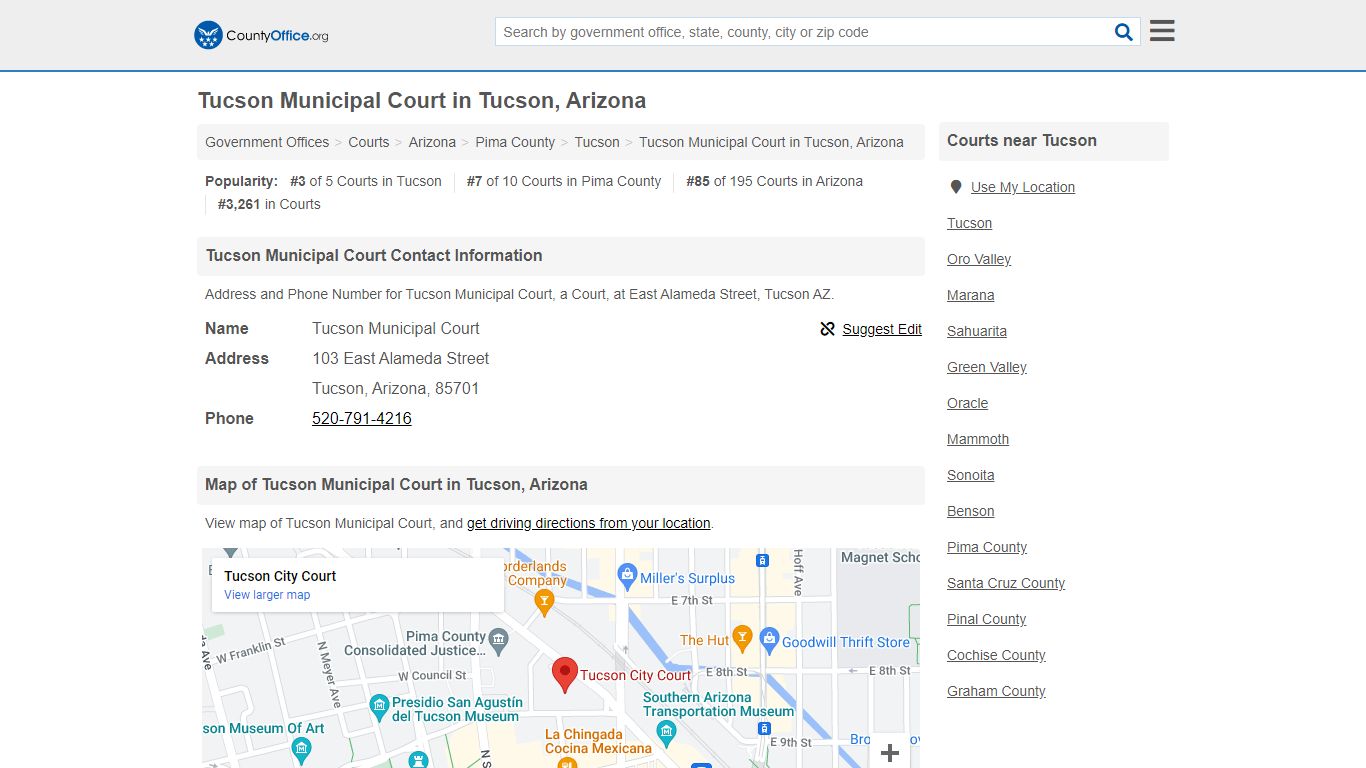Open Tucson in Courts near Tucson
The height and width of the screenshot is (768, 1366).
pyautogui.click(x=970, y=223)
